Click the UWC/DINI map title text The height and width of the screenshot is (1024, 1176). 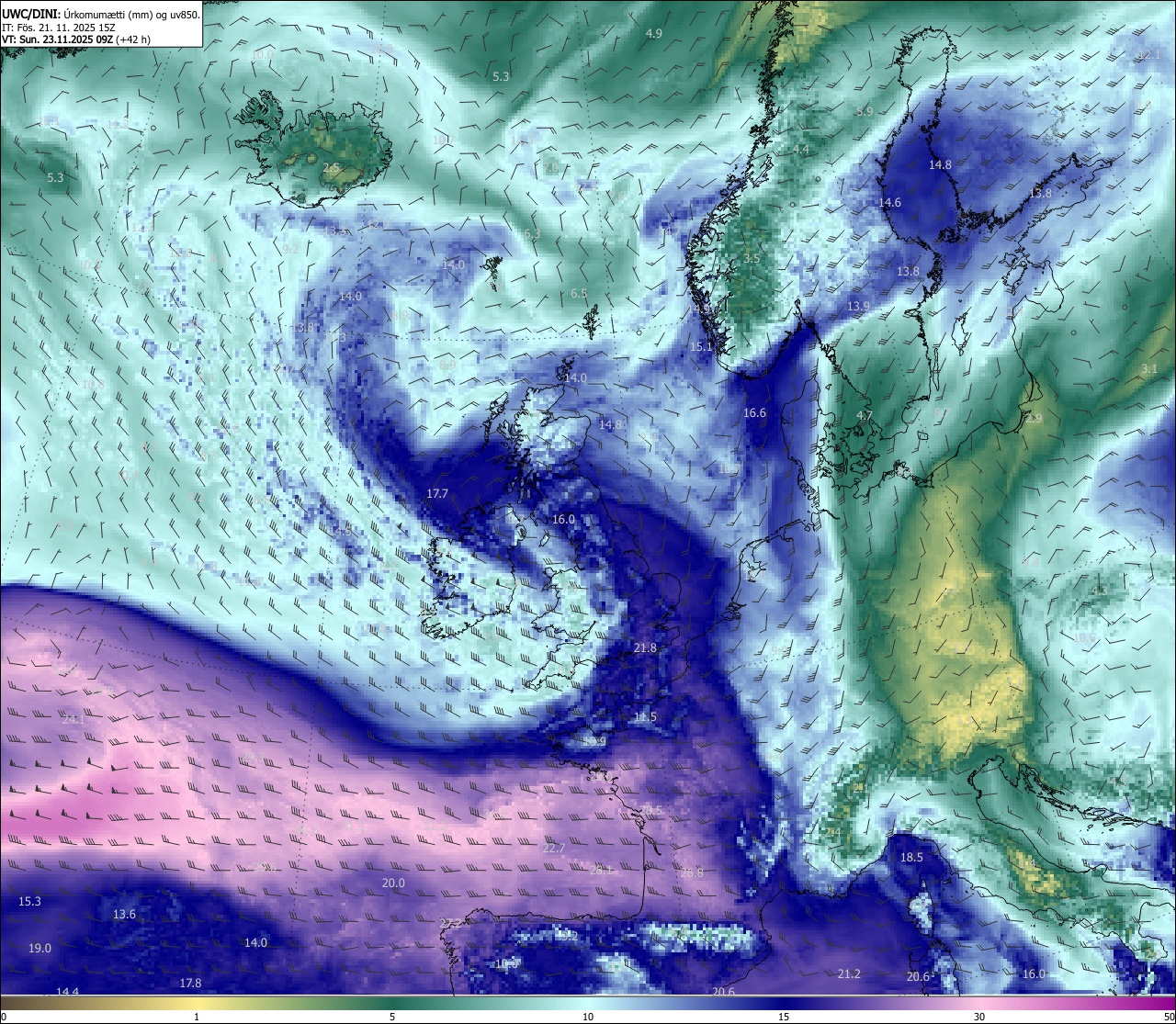click(x=101, y=14)
